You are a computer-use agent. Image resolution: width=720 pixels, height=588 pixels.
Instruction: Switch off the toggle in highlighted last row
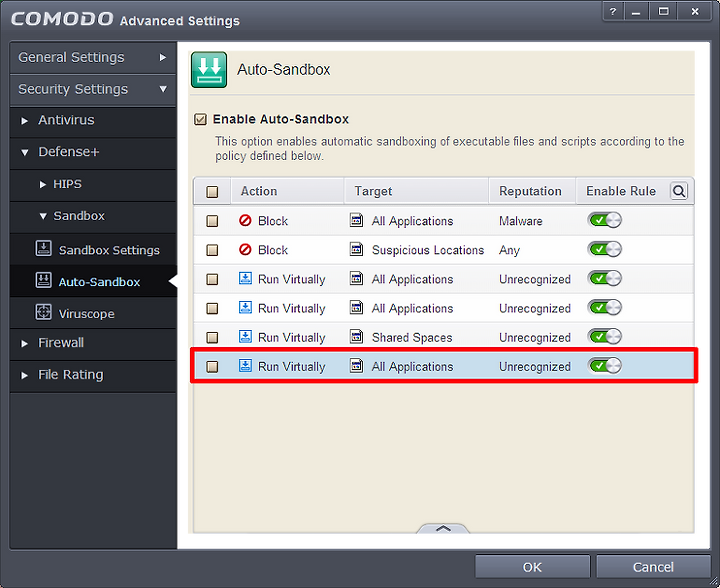coord(604,366)
